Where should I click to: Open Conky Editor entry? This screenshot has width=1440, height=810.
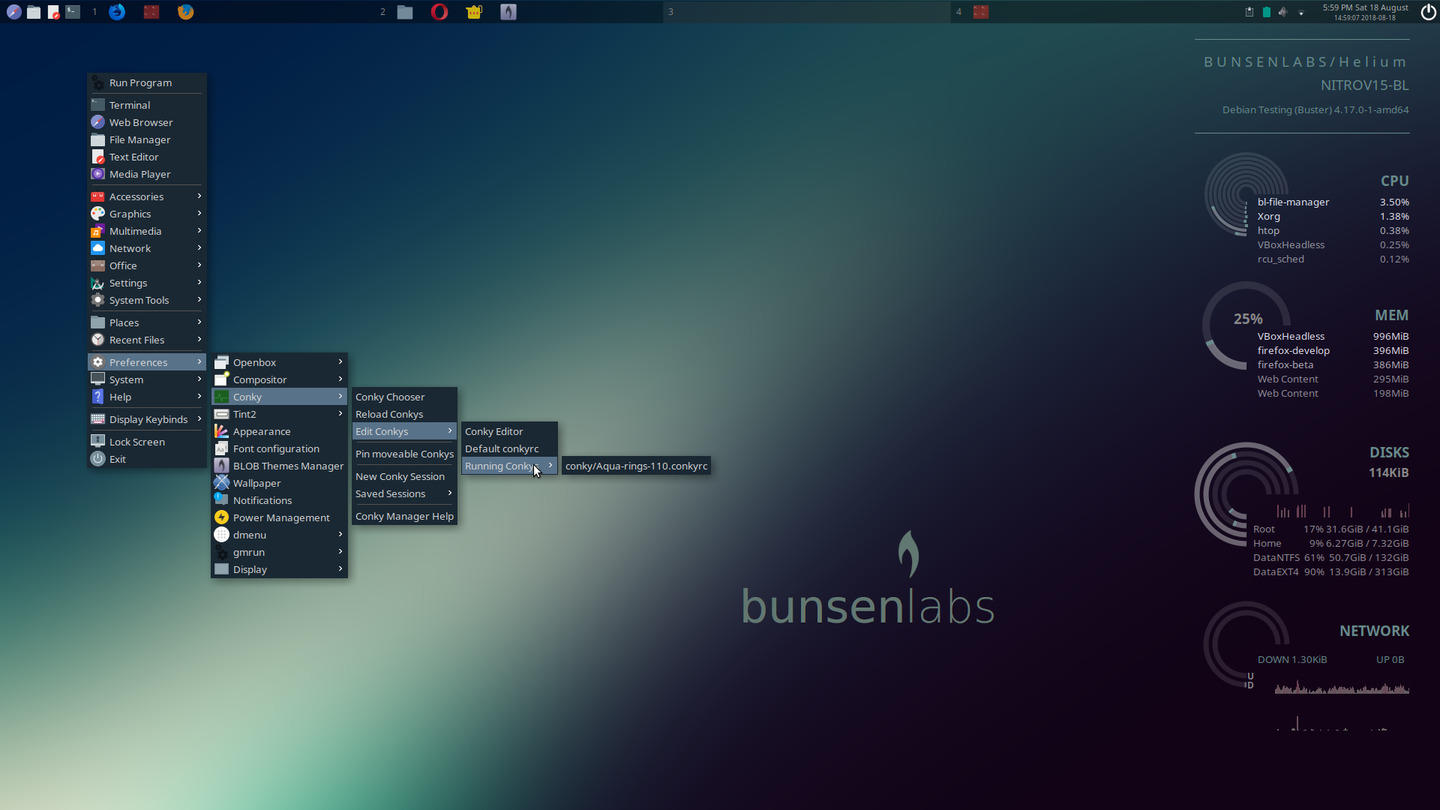[x=509, y=432]
